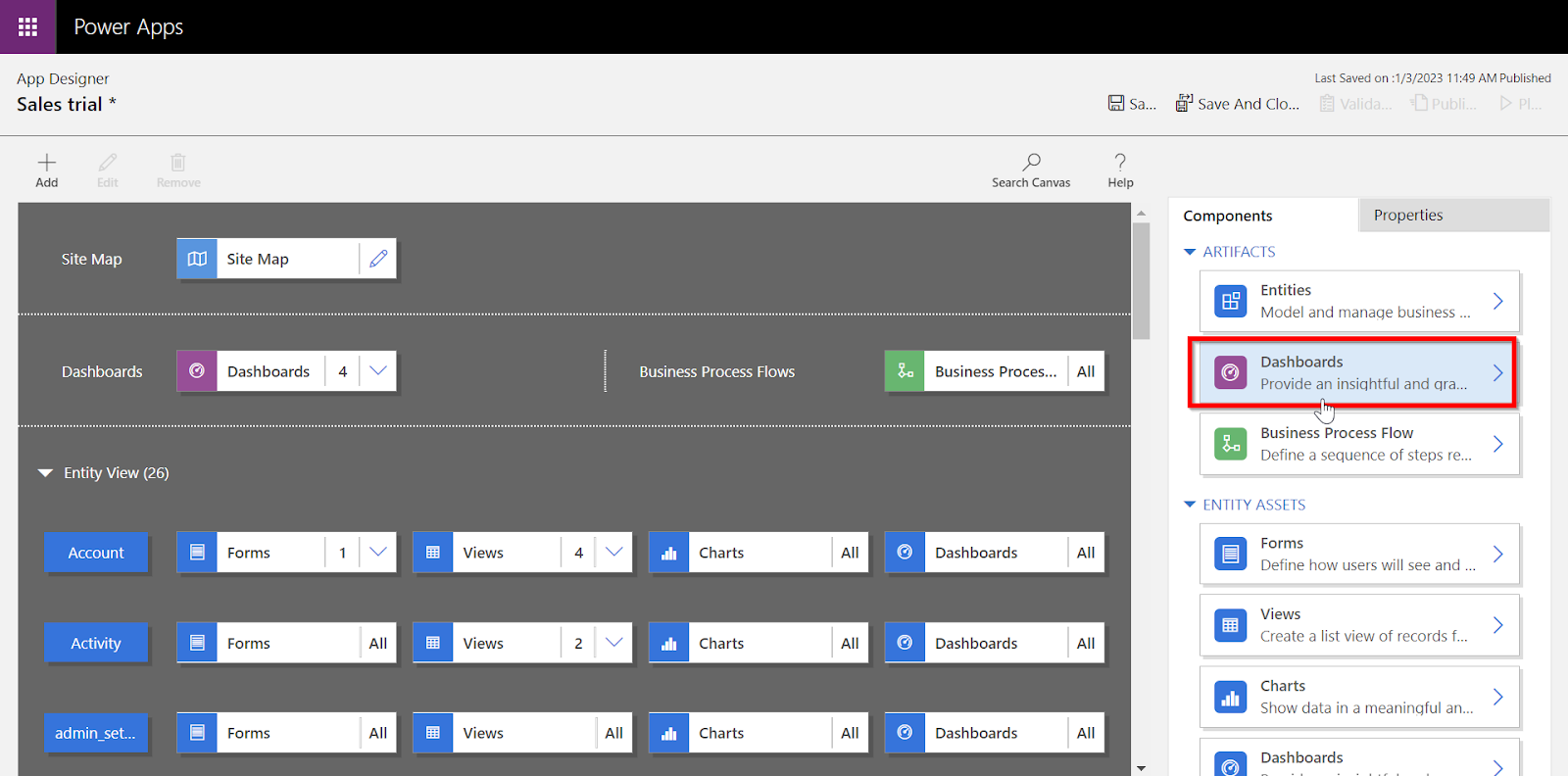Open the Power Apps app launcher waffle
1568x776 pixels.
(27, 26)
